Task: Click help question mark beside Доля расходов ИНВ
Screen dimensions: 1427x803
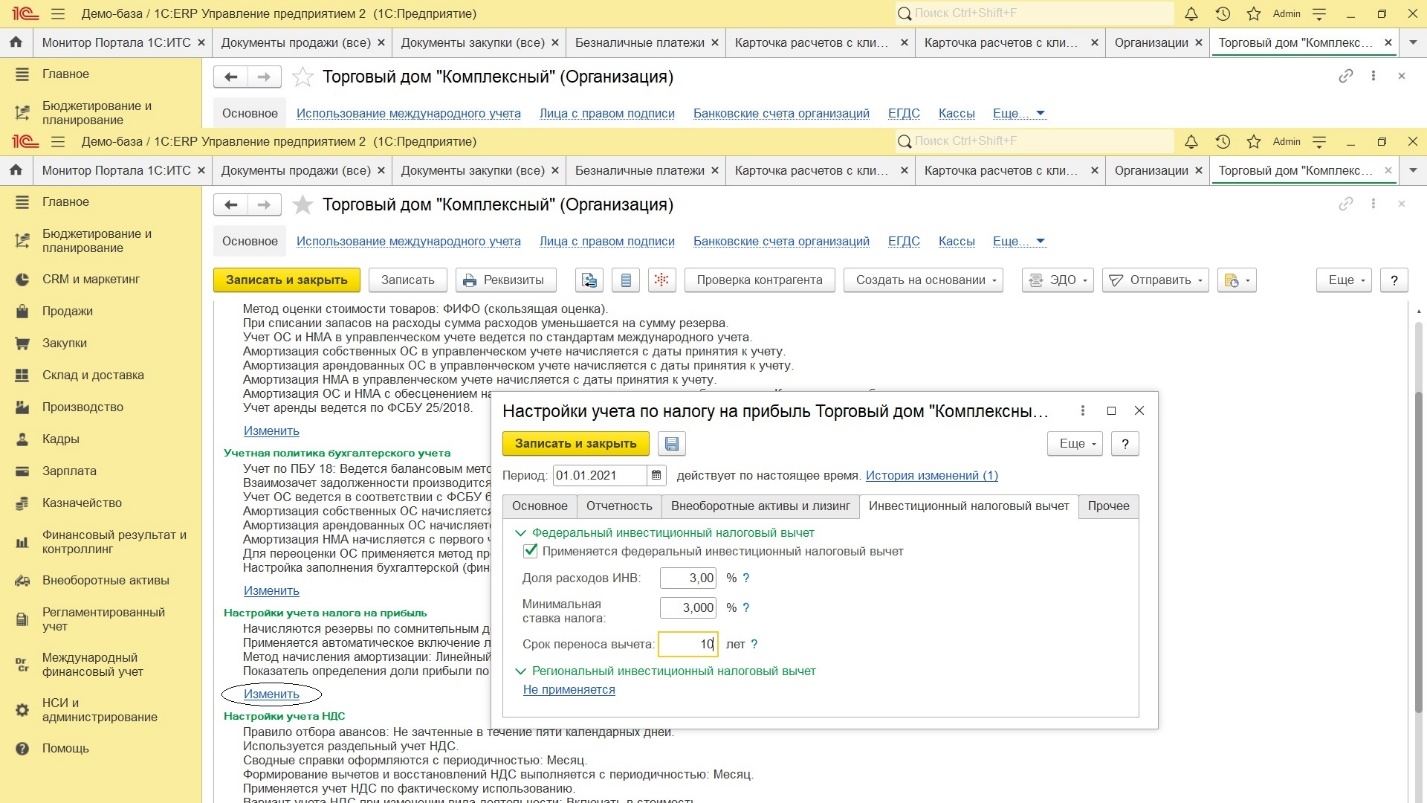Action: click(x=745, y=578)
